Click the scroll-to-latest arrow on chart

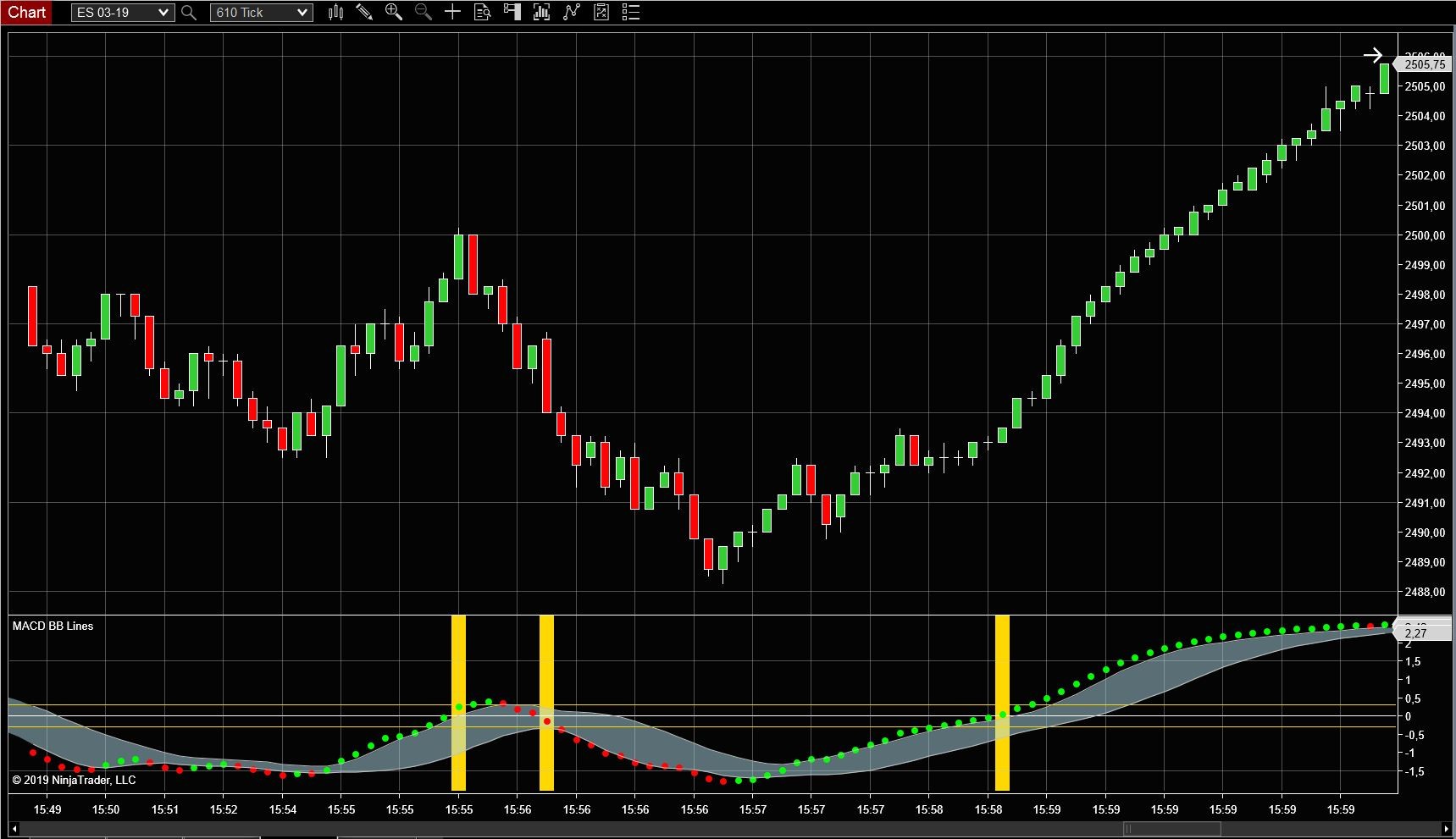(x=1373, y=56)
